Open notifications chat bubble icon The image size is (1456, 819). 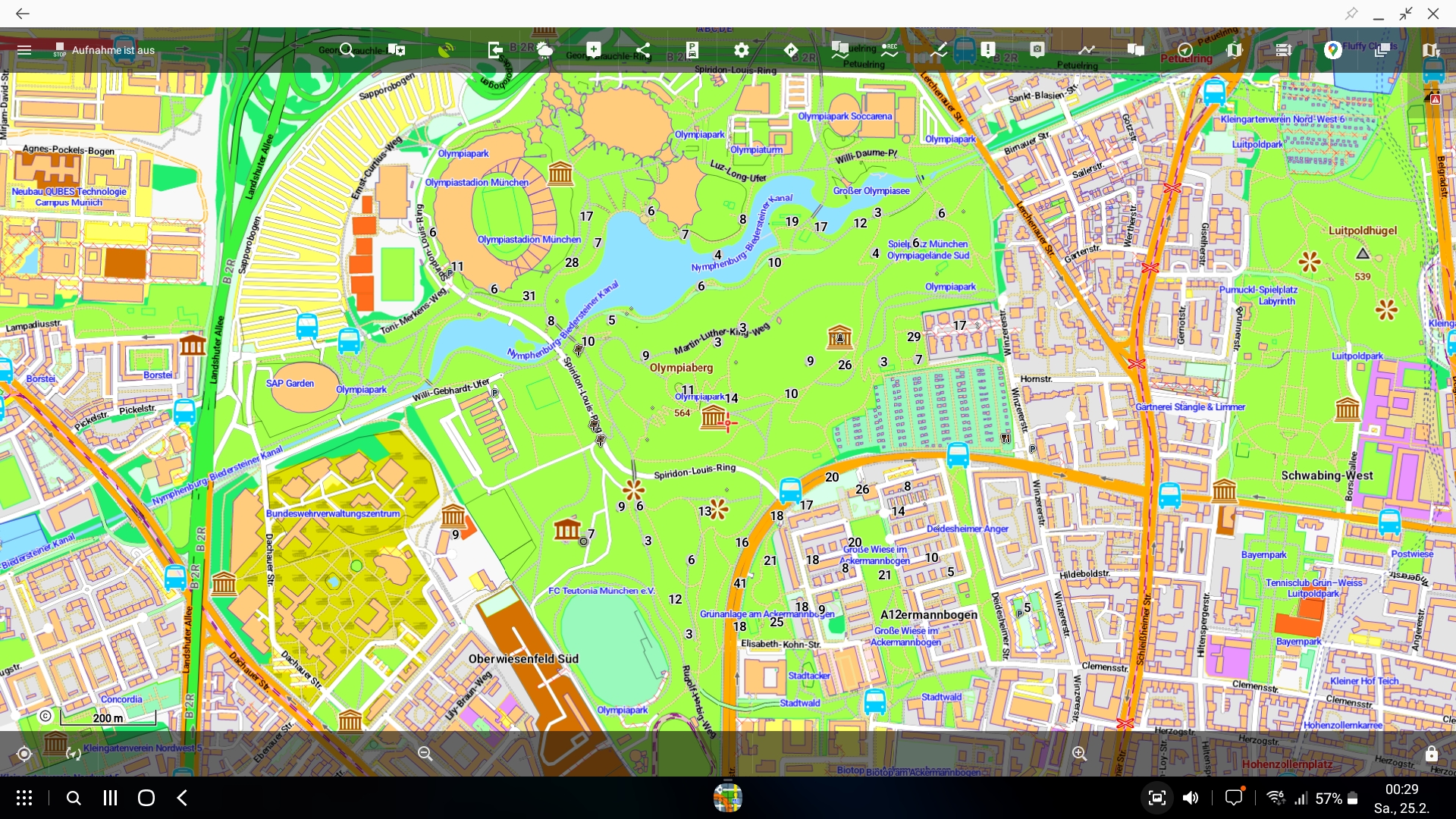(1234, 798)
